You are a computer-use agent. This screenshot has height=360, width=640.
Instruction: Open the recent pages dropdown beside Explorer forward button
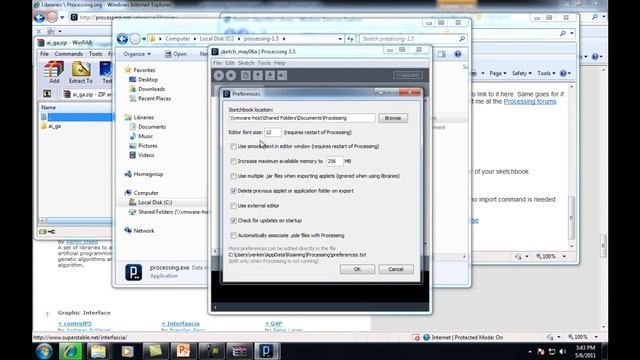(x=144, y=39)
